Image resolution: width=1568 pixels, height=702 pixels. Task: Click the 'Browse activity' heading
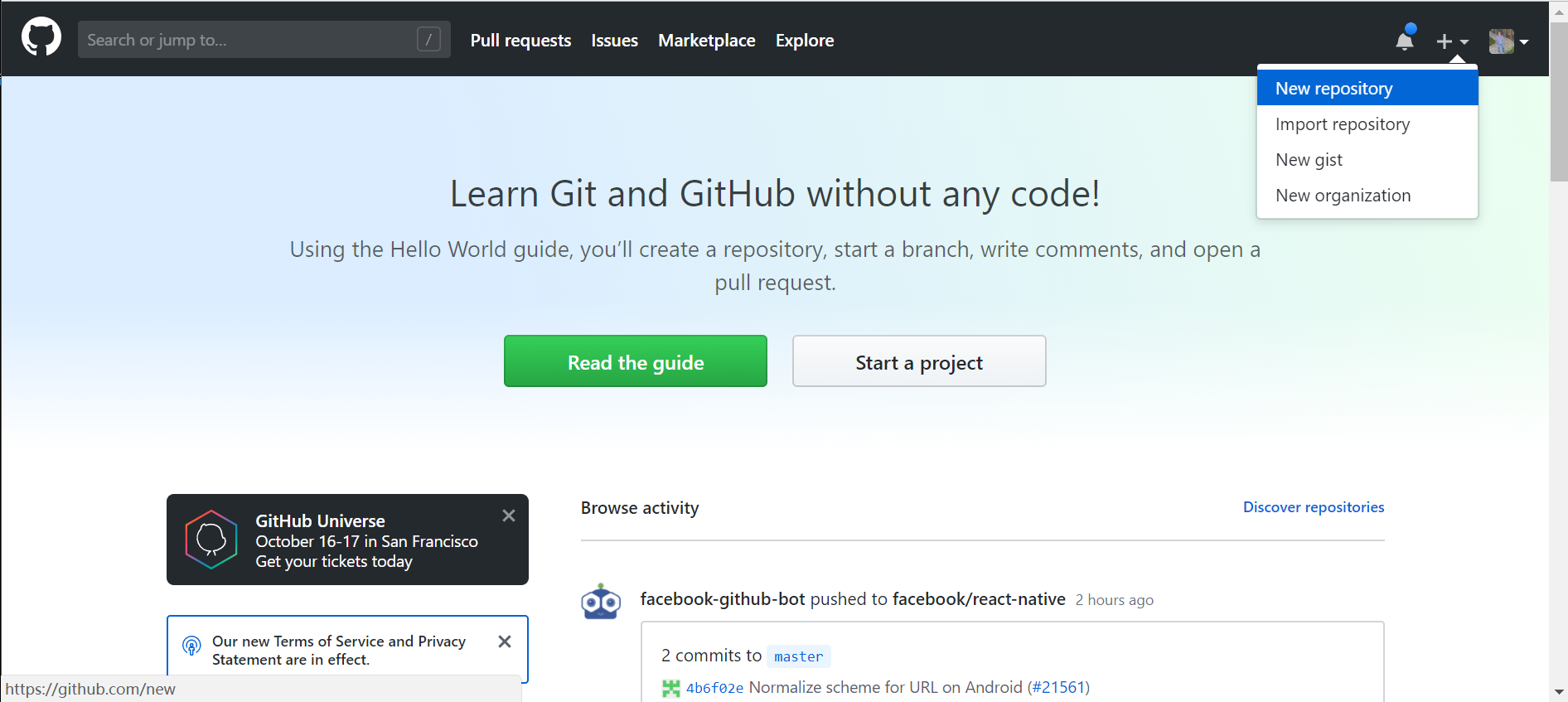coord(640,507)
